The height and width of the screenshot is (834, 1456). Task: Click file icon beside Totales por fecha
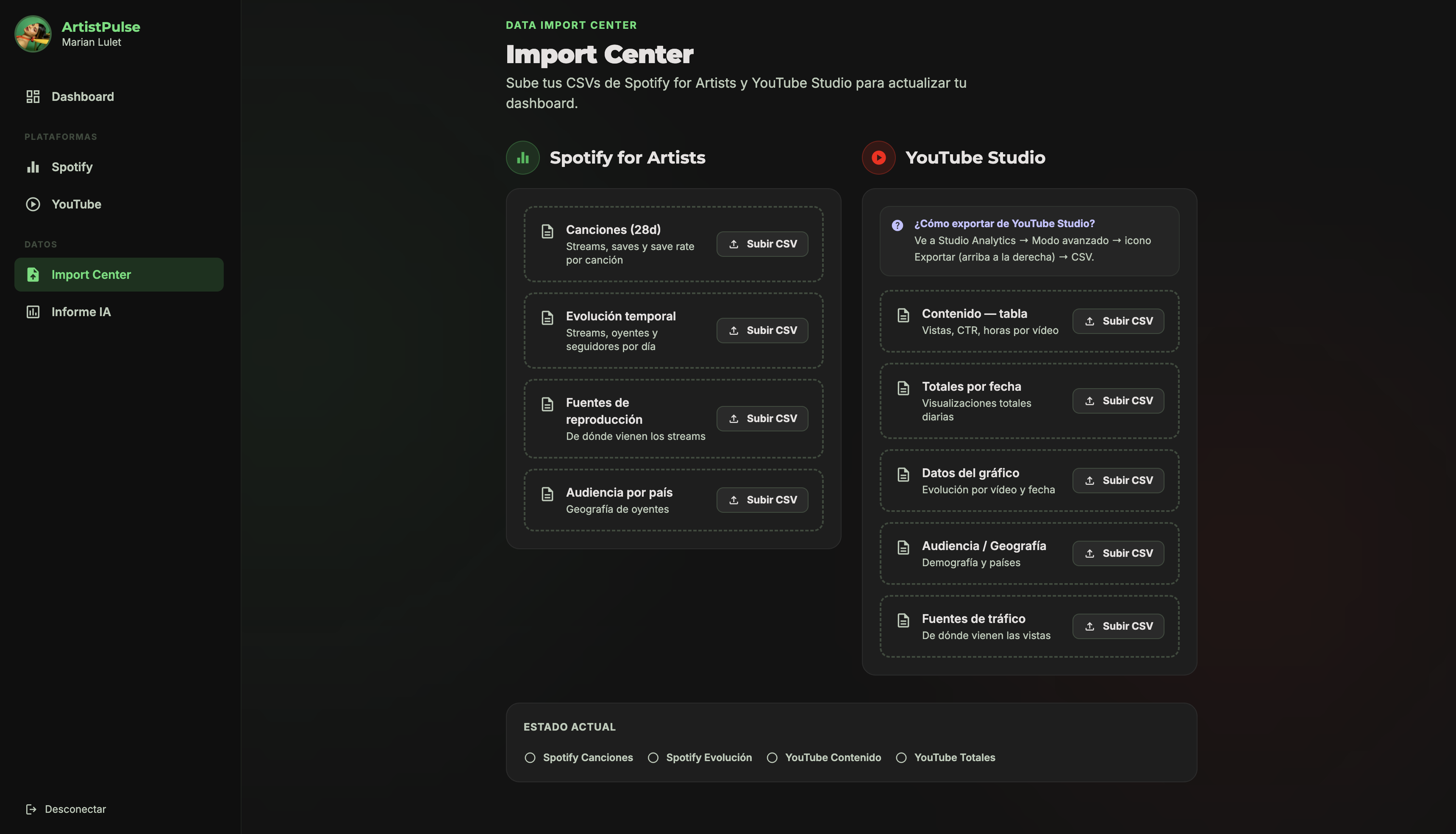[903, 388]
